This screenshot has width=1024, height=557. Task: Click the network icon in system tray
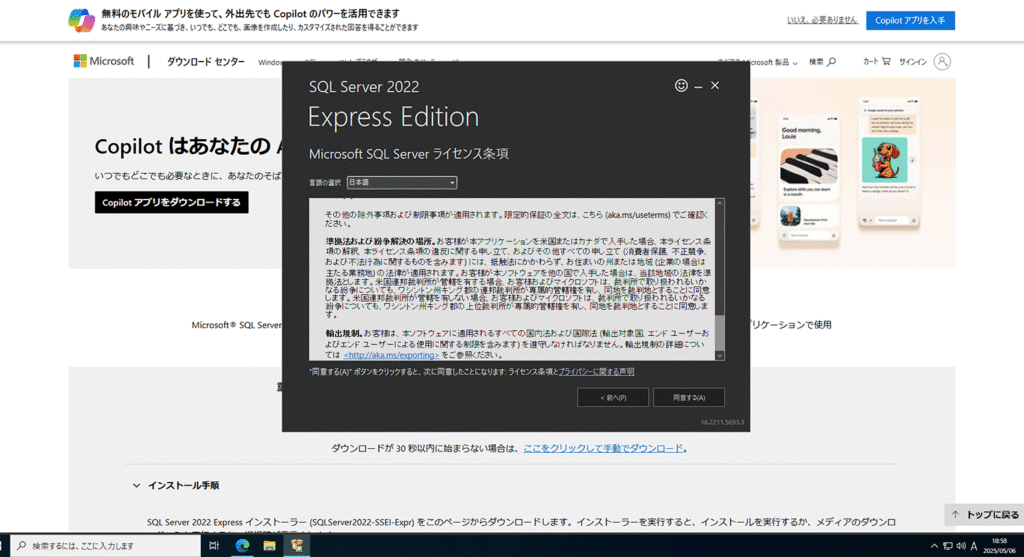[x=948, y=546]
